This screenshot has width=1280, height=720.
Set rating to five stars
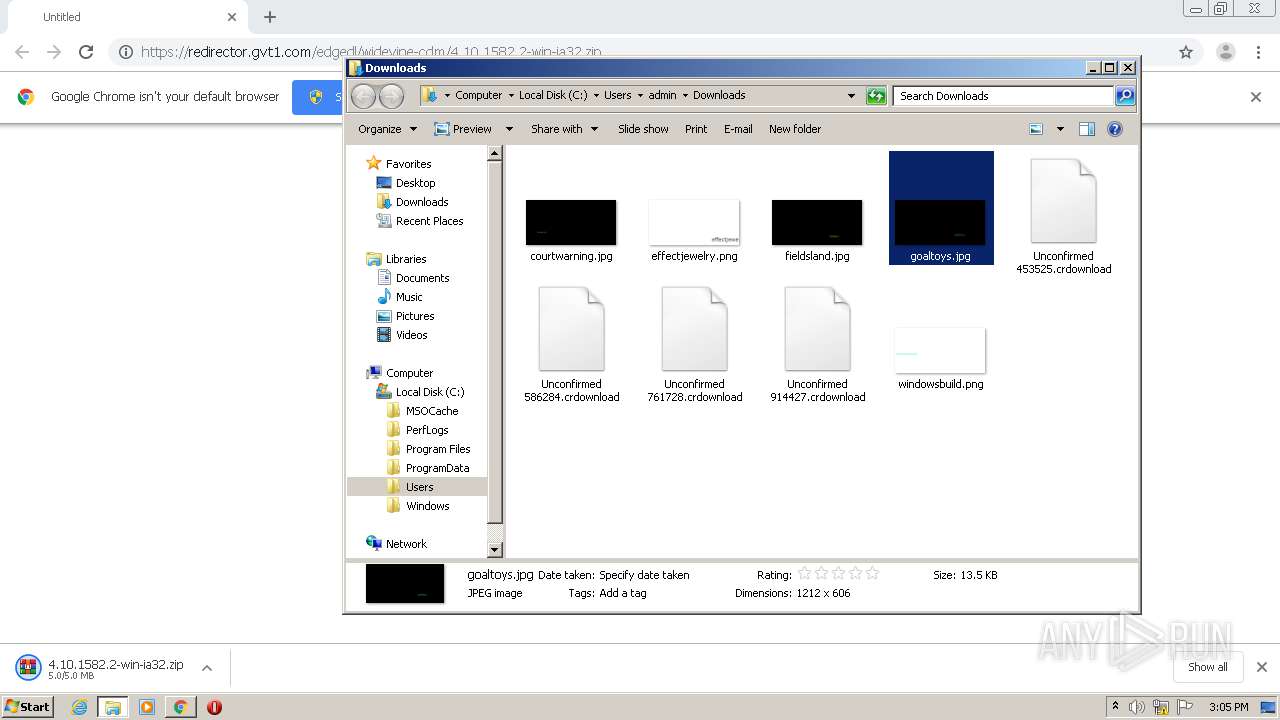click(872, 574)
